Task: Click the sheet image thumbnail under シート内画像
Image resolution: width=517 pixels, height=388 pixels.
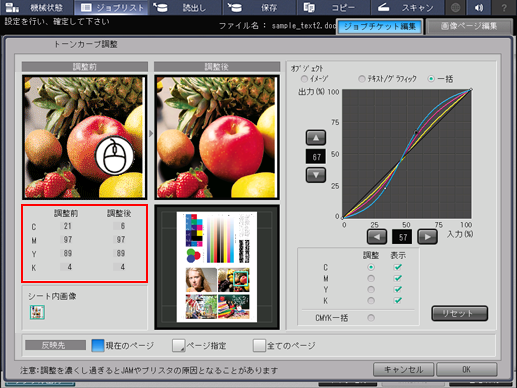Action: tap(37, 312)
